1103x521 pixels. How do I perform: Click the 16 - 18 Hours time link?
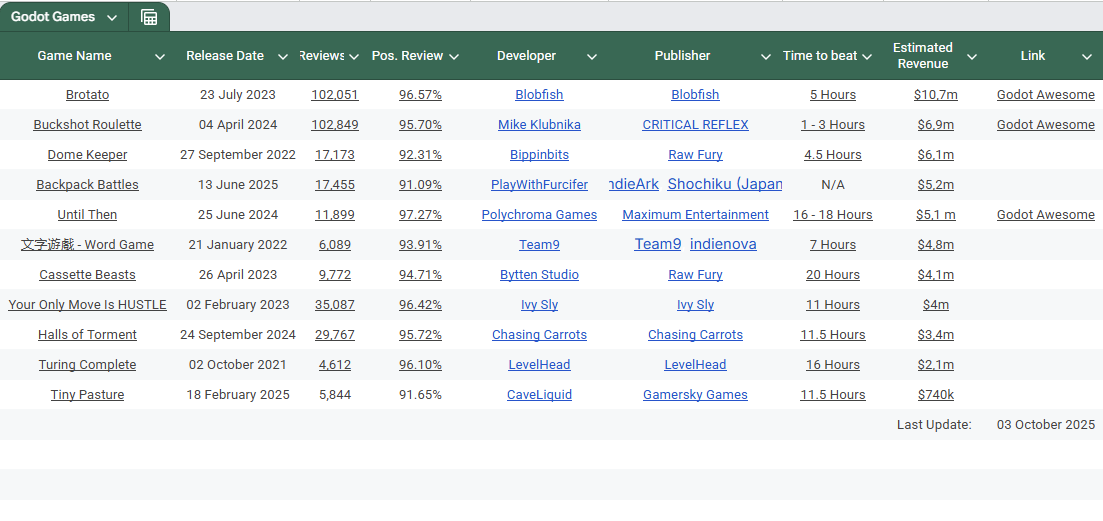pyautogui.click(x=833, y=215)
